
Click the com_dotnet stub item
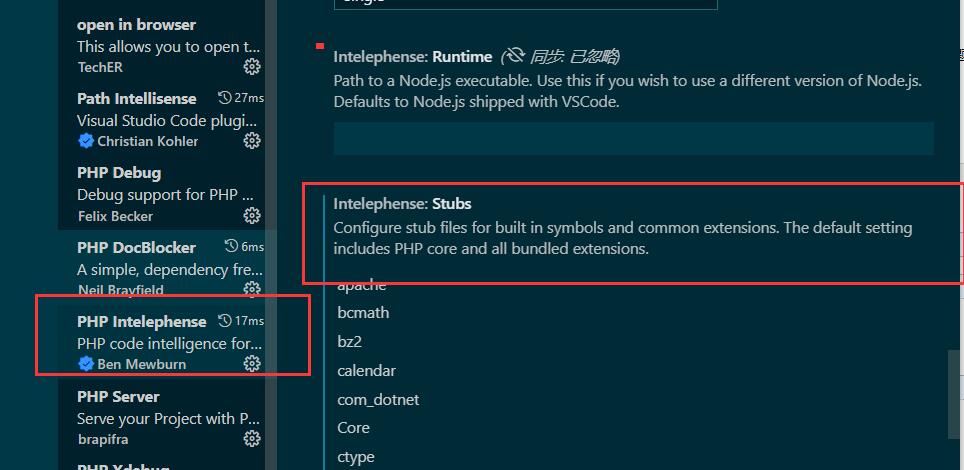click(x=378, y=400)
